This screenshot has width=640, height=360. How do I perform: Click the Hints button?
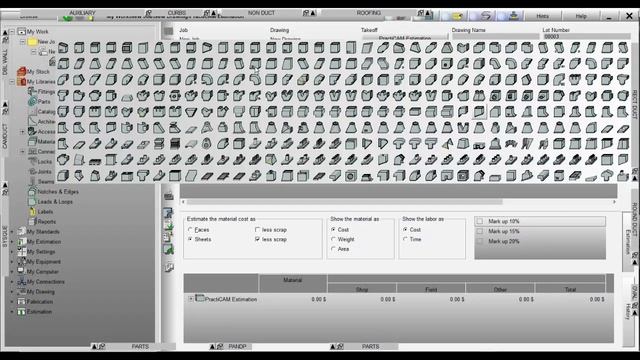542,16
